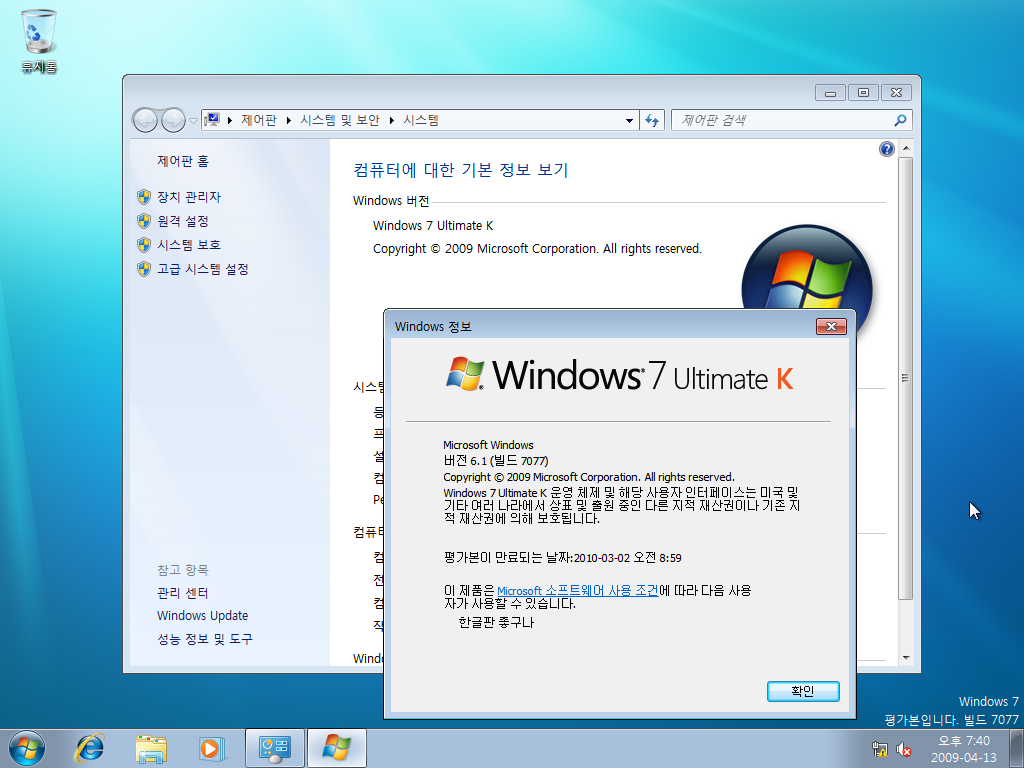
Task: Click the licensed user name 한글판 좋구나
Action: tap(496, 622)
